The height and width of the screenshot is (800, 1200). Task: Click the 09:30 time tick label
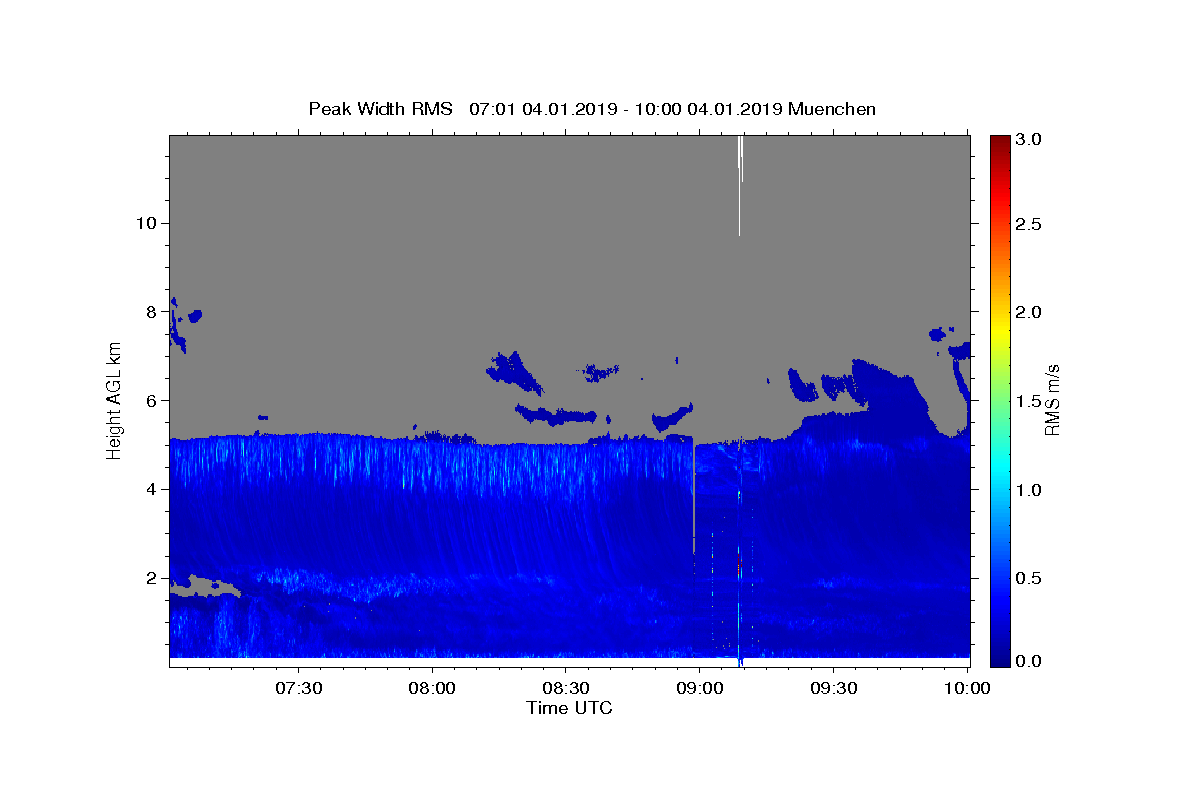pos(834,689)
